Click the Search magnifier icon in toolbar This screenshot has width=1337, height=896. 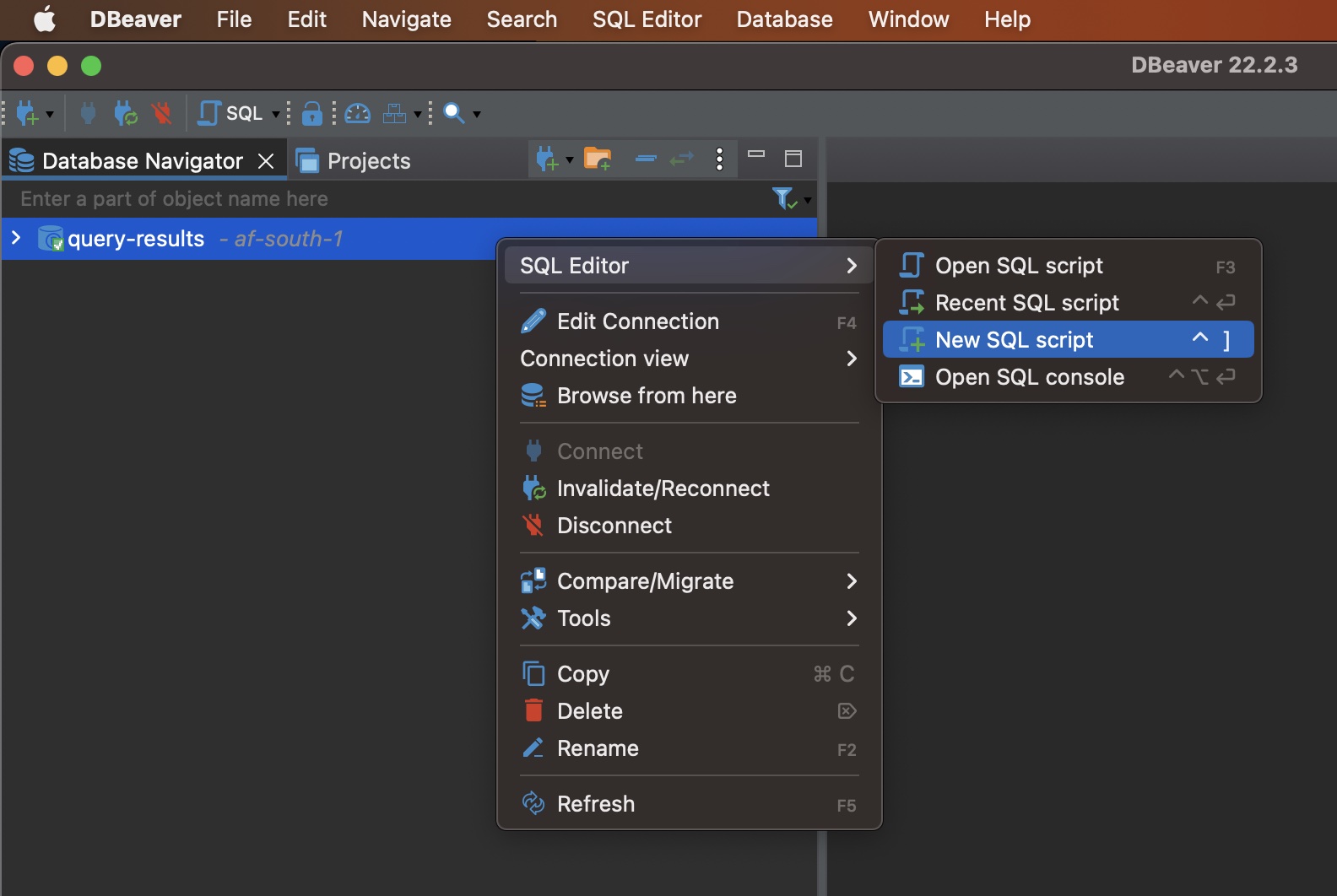click(454, 113)
